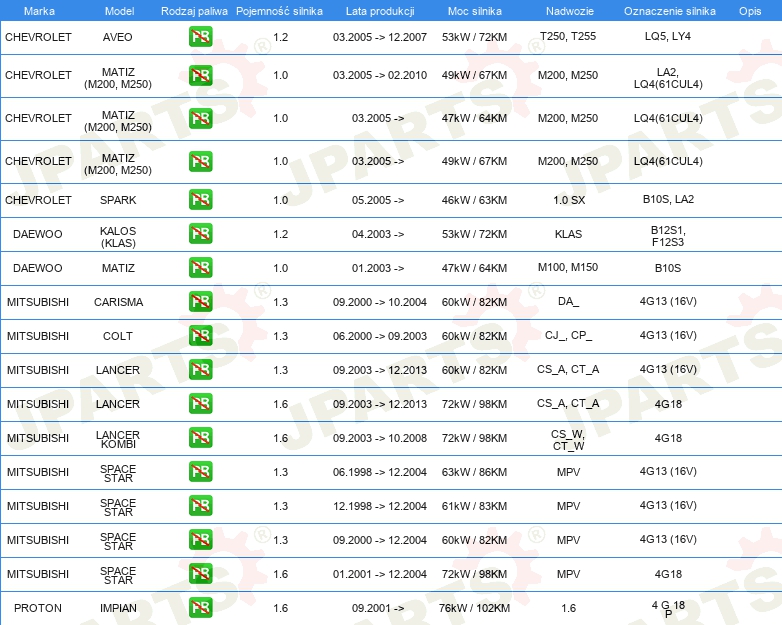
Task: Click the Opis column header
Action: click(750, 11)
